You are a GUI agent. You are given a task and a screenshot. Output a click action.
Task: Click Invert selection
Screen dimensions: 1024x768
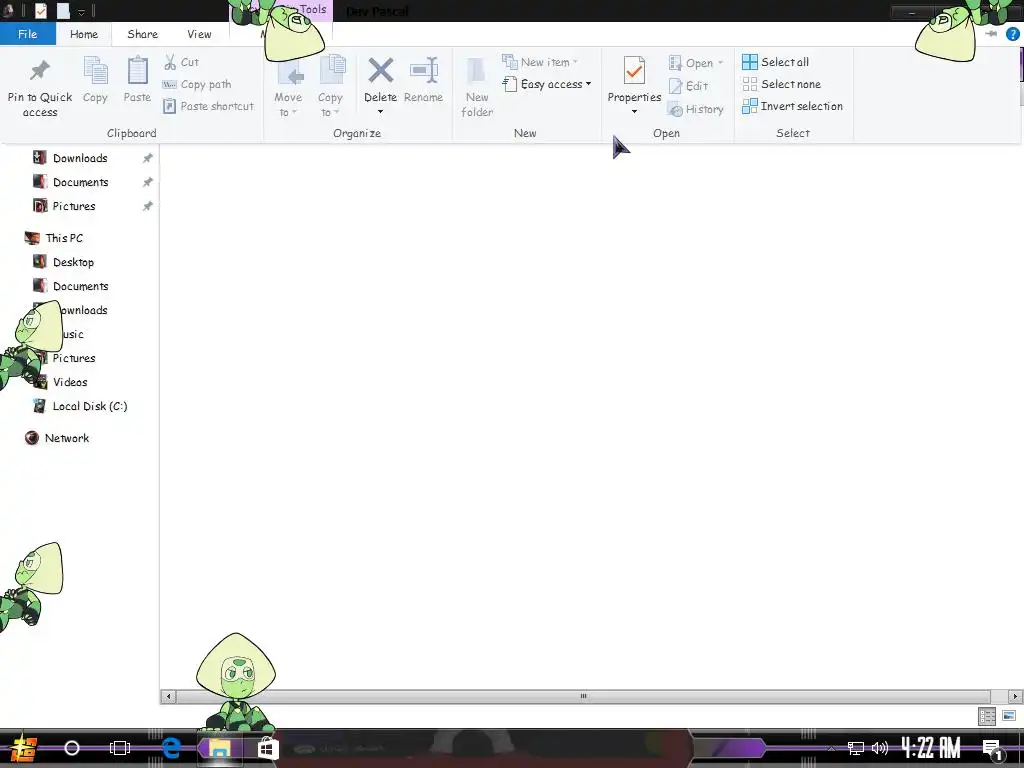(x=793, y=106)
